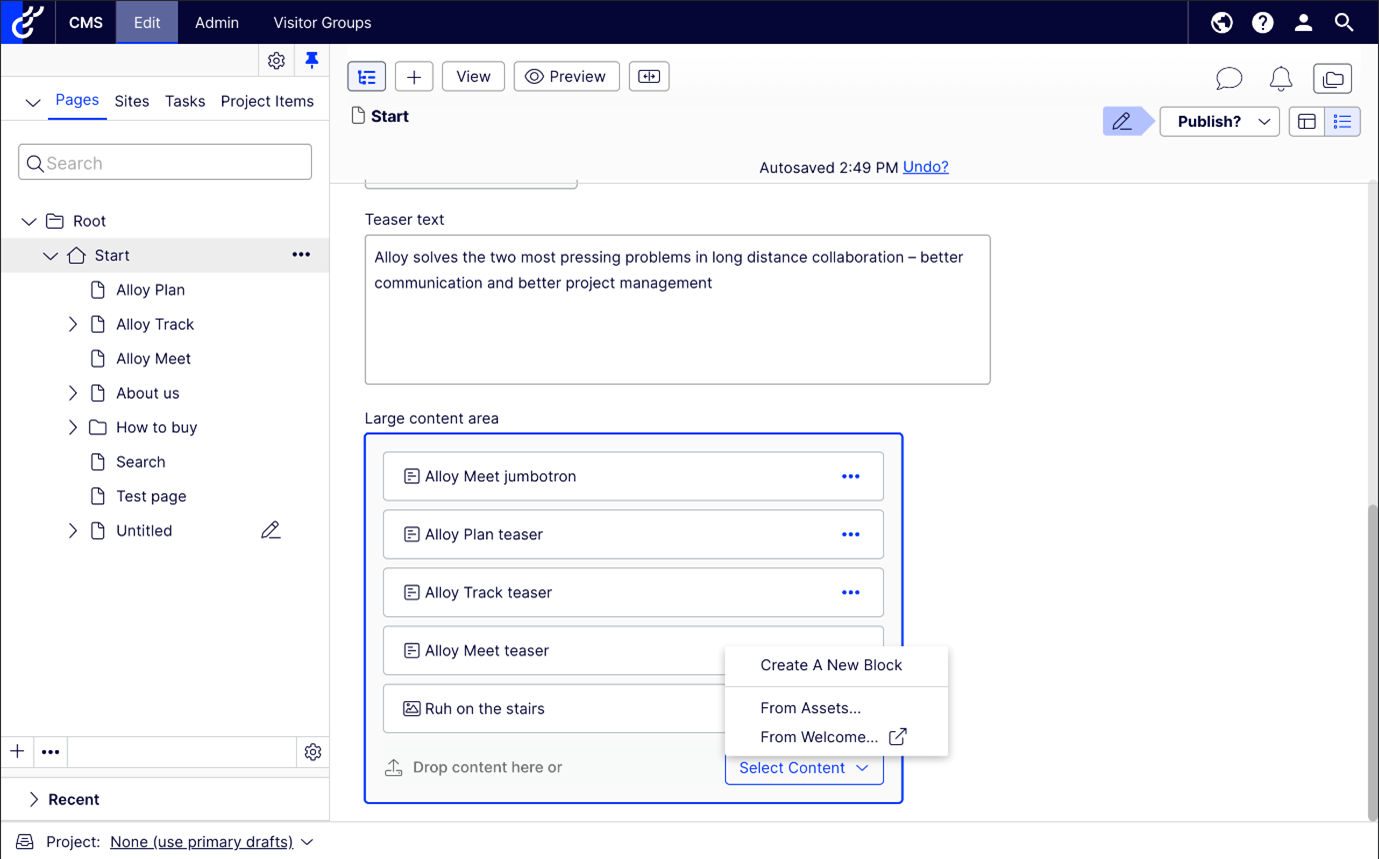Expand the Alloy Track tree node
Screen dimensions: 1379x859
point(73,324)
